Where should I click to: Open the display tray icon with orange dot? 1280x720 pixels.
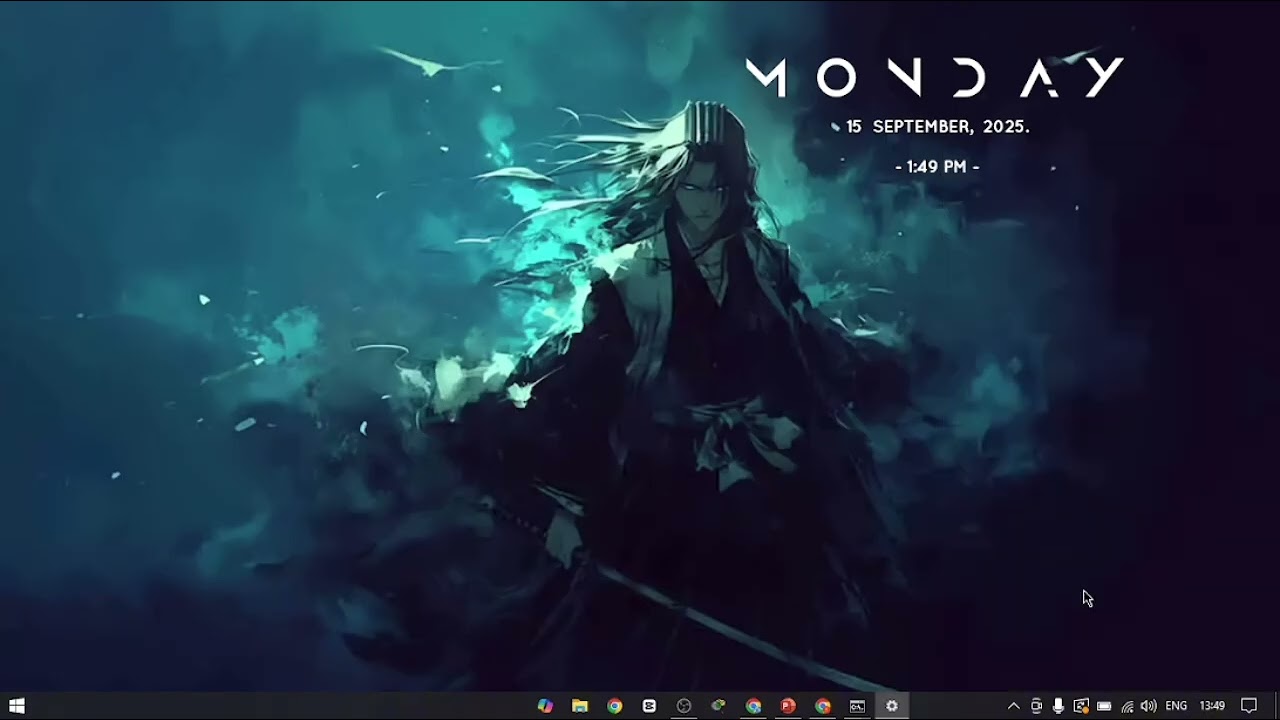tap(1081, 706)
